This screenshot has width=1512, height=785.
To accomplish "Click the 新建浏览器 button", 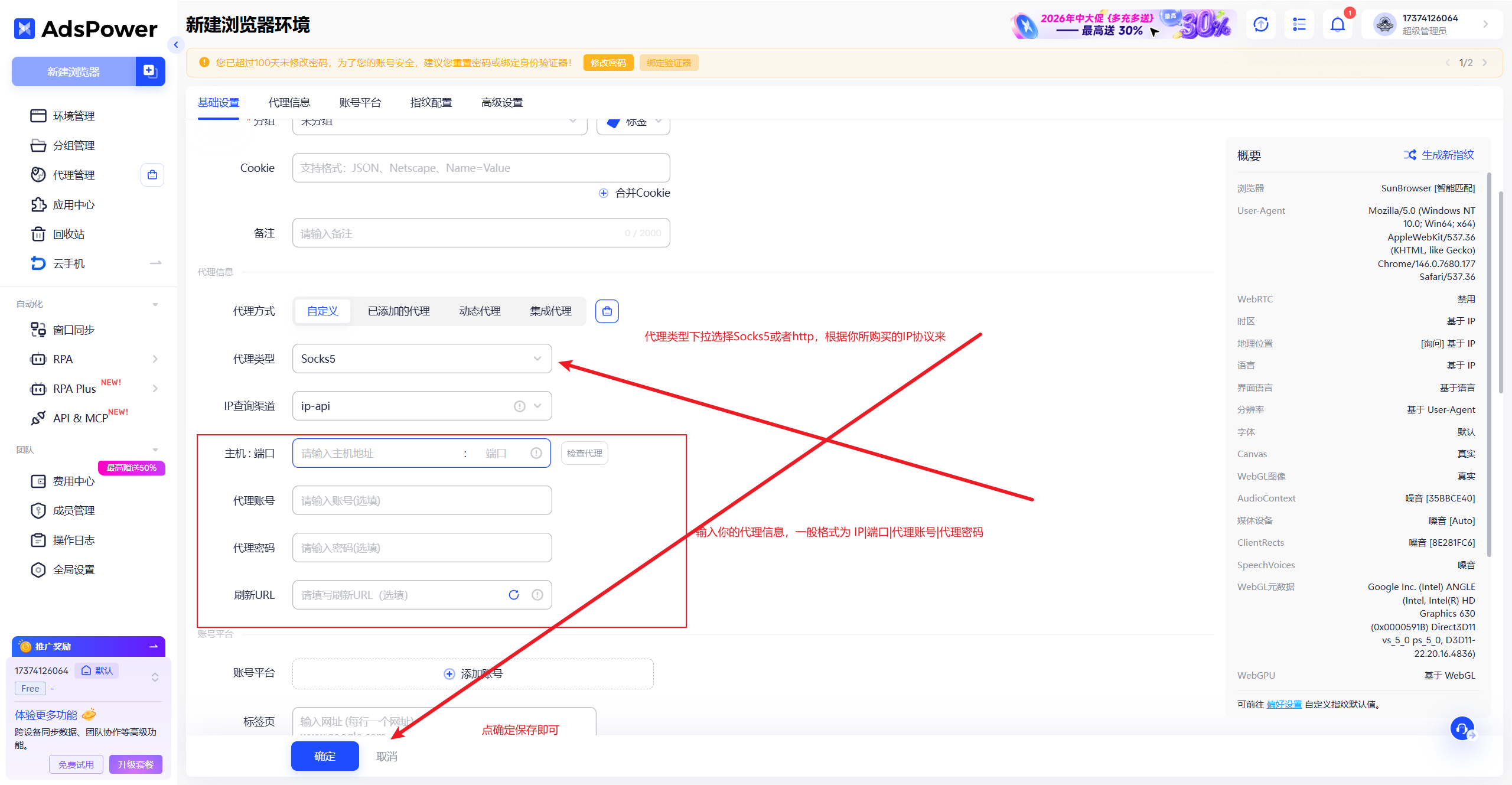I will [74, 71].
